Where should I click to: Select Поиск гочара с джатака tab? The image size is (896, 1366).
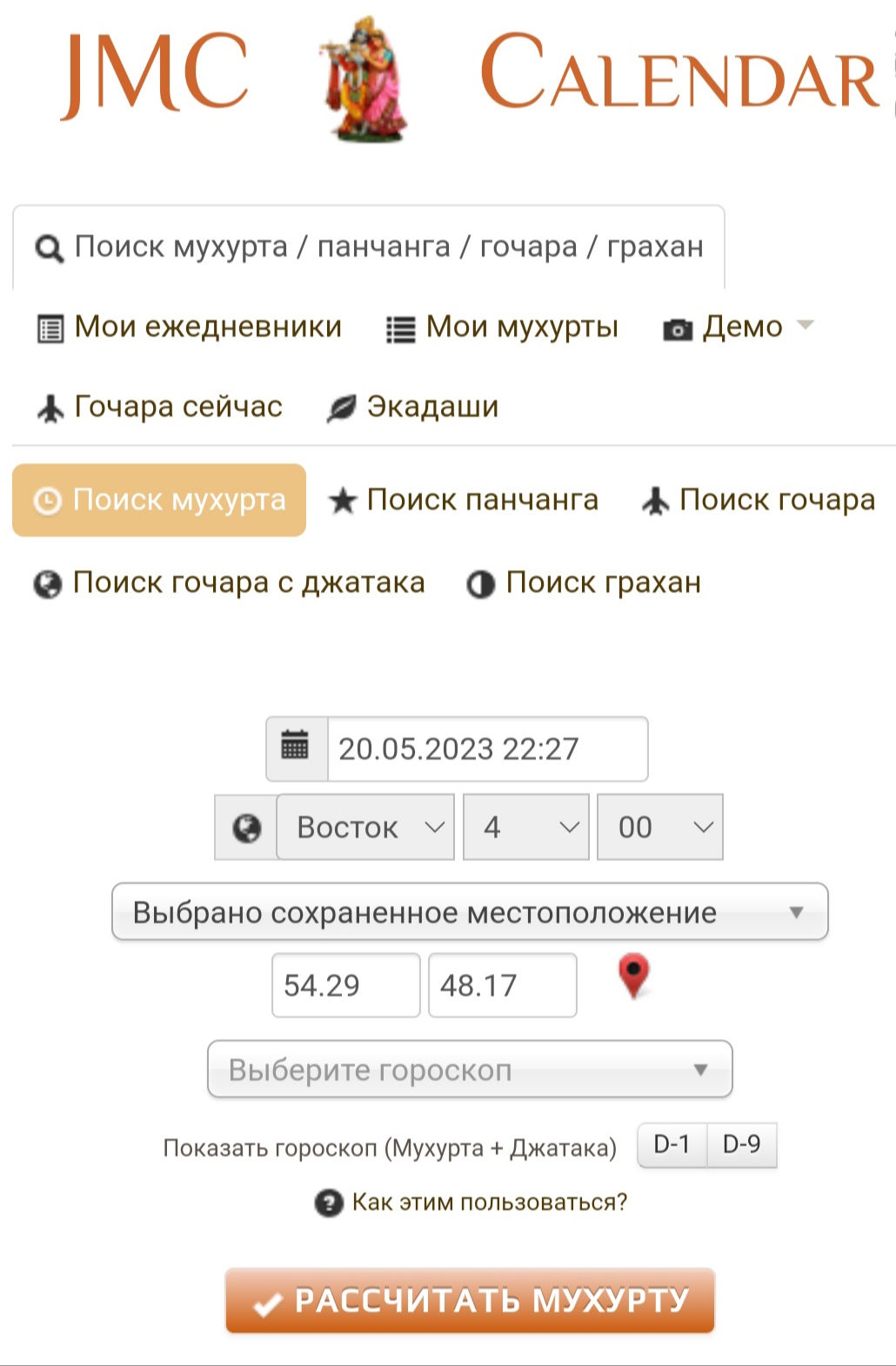[229, 583]
